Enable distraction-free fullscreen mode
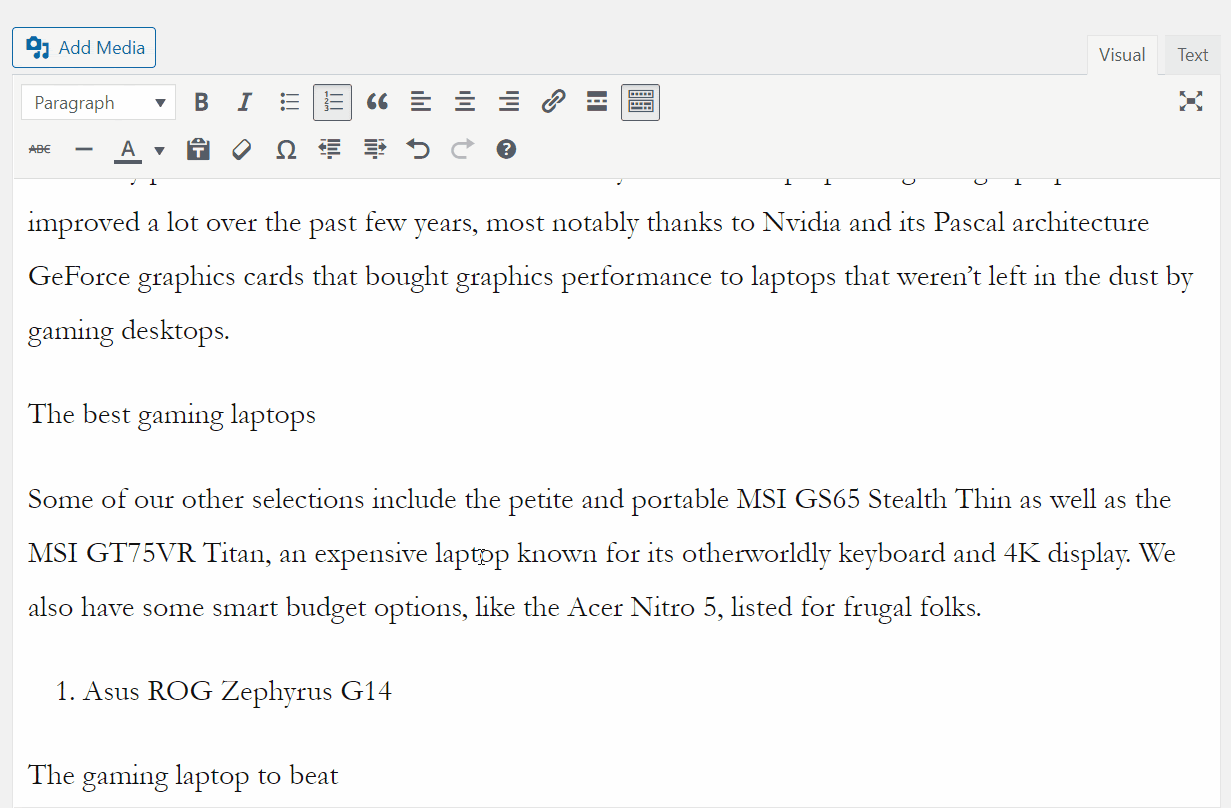The width and height of the screenshot is (1231, 808). click(x=1190, y=101)
